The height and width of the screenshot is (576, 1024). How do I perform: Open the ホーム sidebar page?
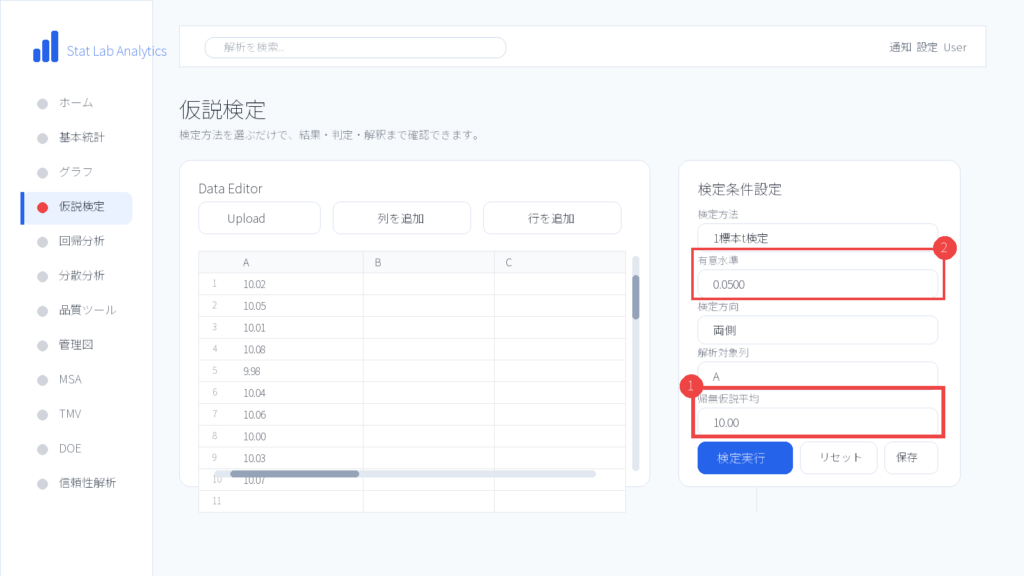click(x=76, y=103)
